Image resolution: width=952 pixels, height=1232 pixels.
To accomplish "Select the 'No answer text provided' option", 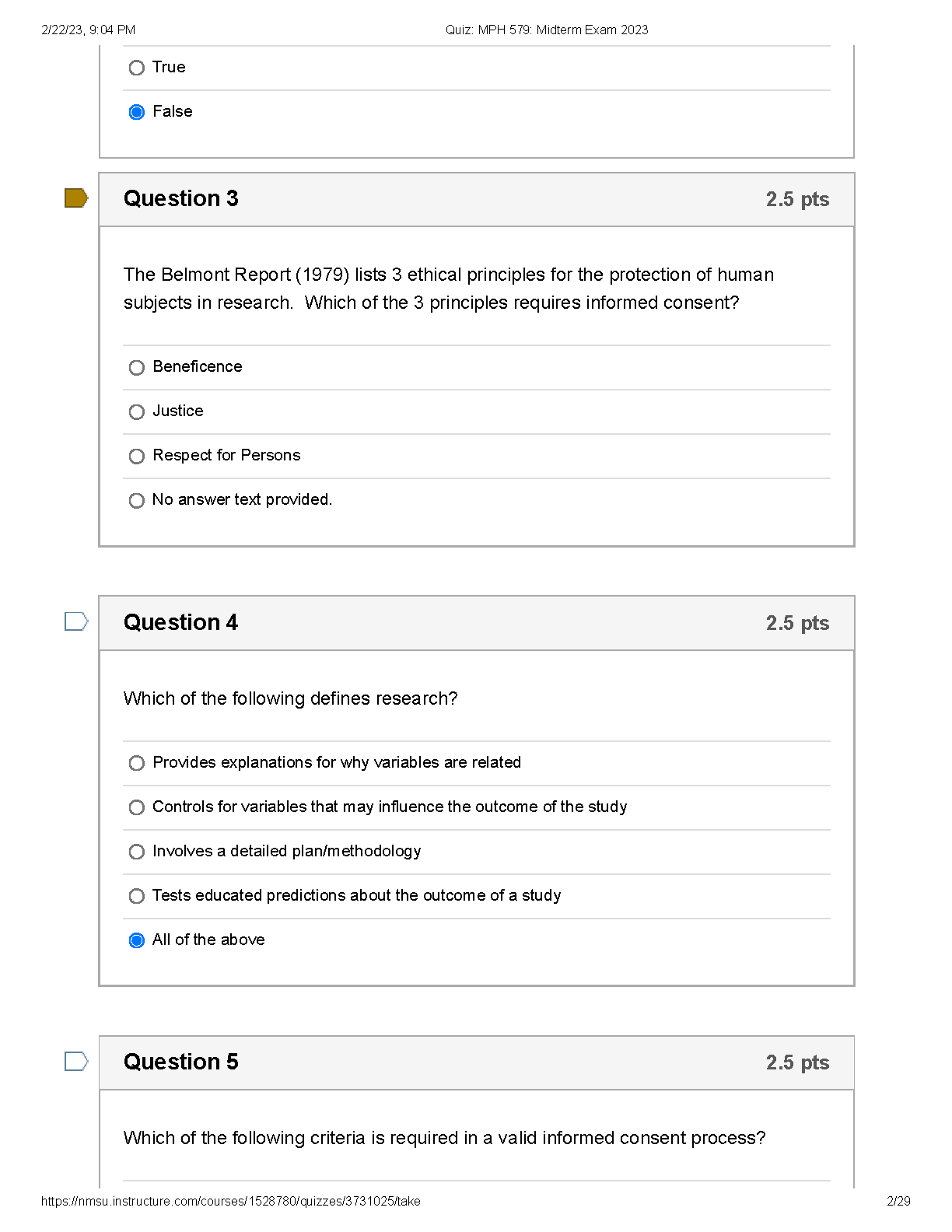I will pos(137,500).
